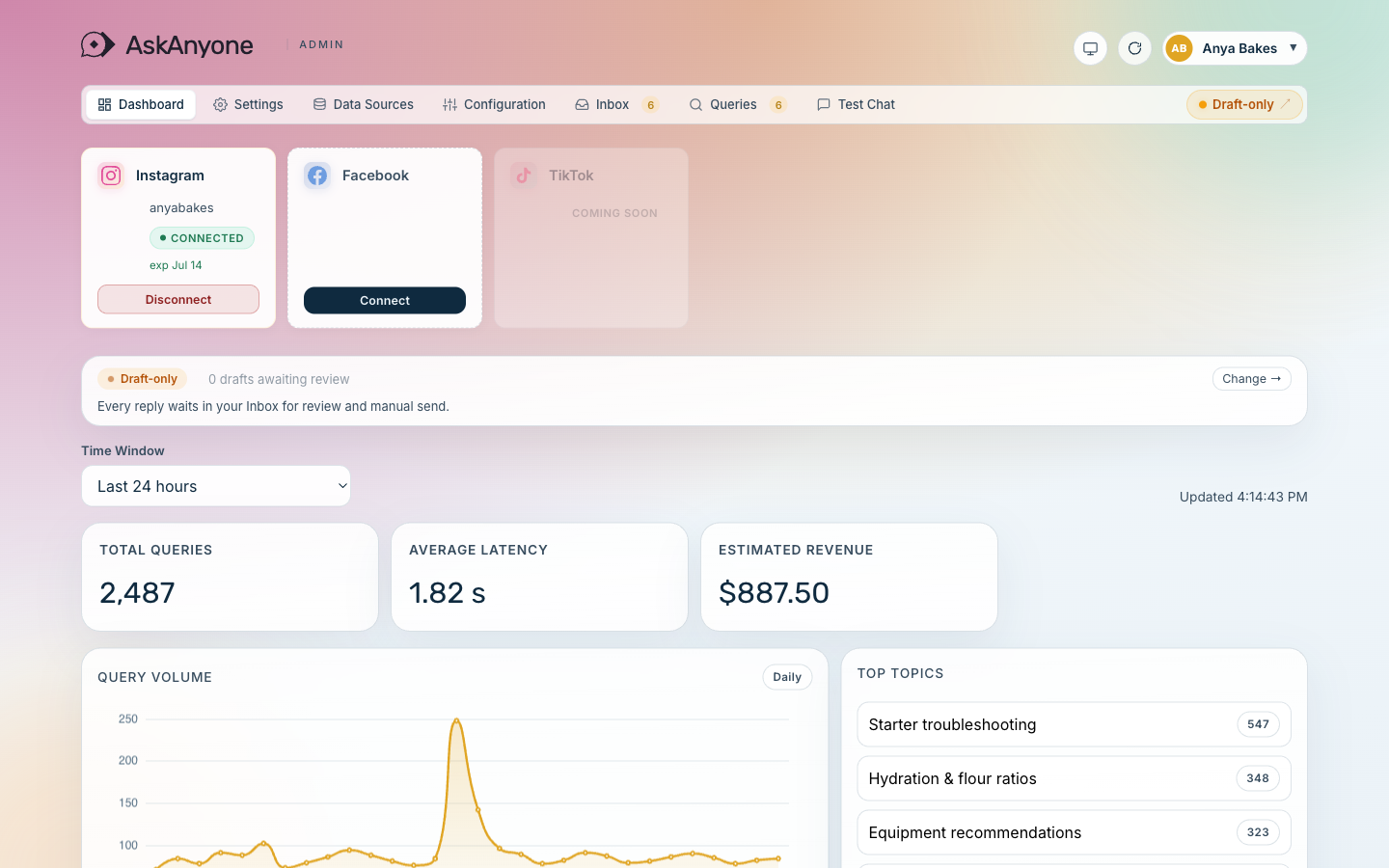Click the pencil edit icon beside Draft-only
The image size is (1389, 868).
pos(1286,104)
